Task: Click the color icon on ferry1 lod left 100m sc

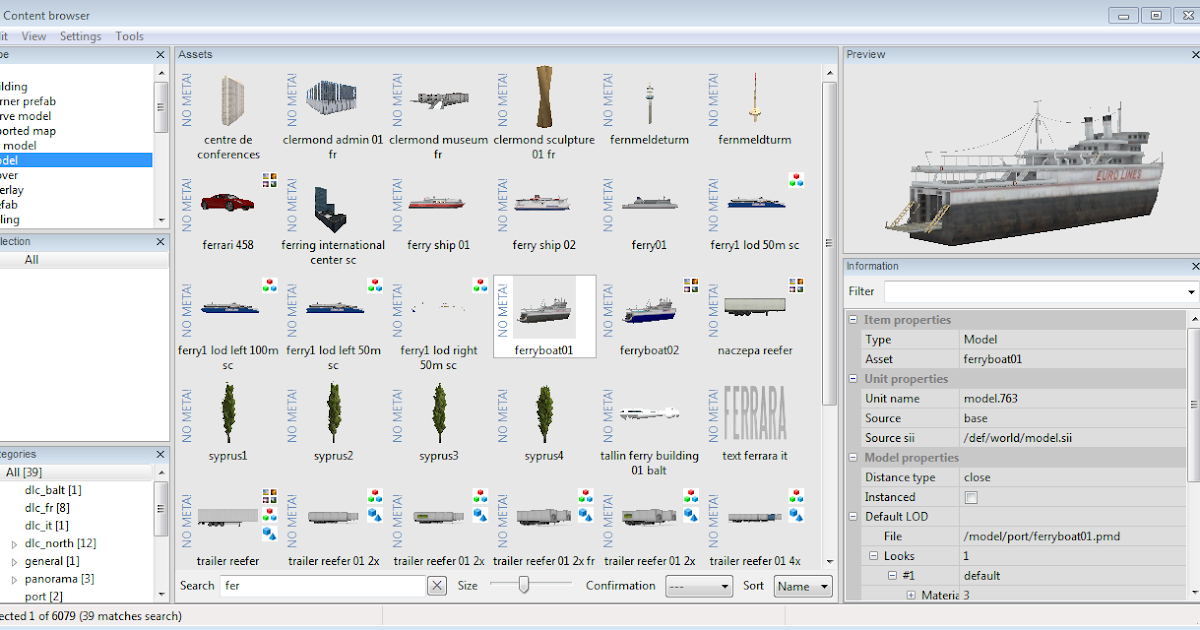Action: [268, 284]
